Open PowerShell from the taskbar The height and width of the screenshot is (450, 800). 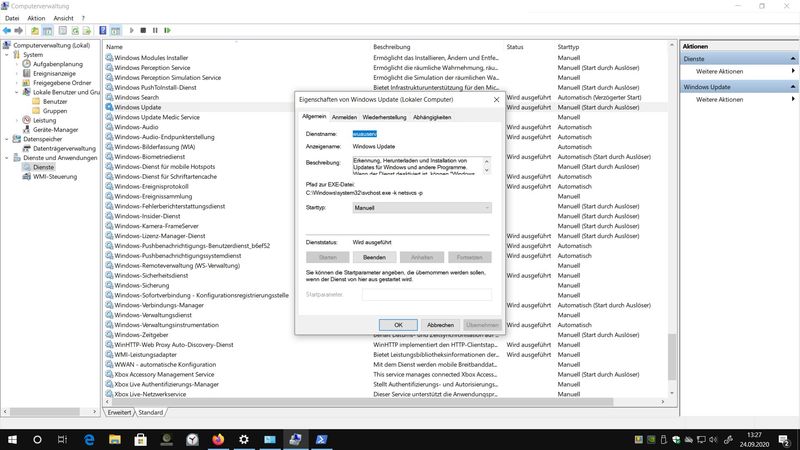321,439
